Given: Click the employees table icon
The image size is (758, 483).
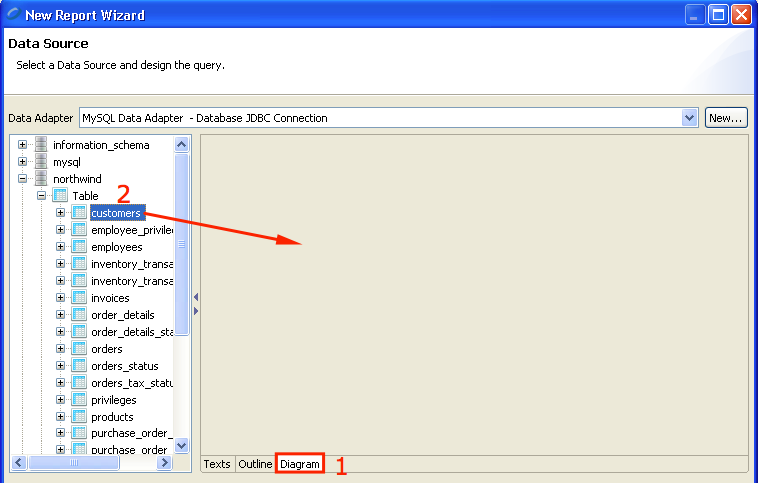Looking at the screenshot, I should point(79,247).
